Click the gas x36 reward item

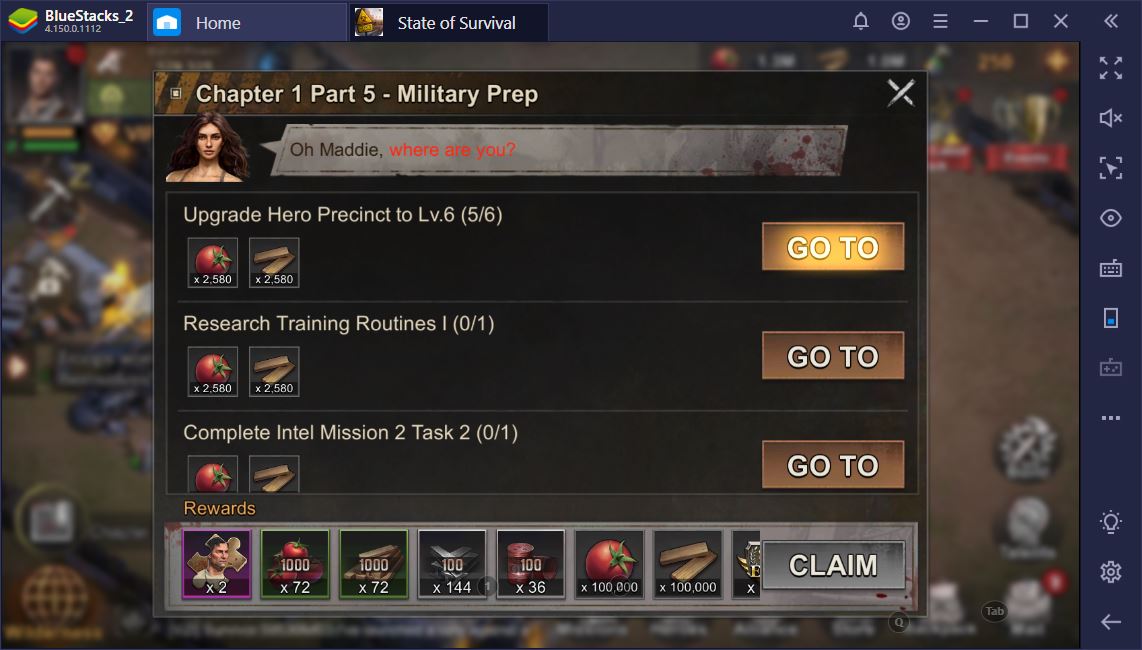pos(531,564)
